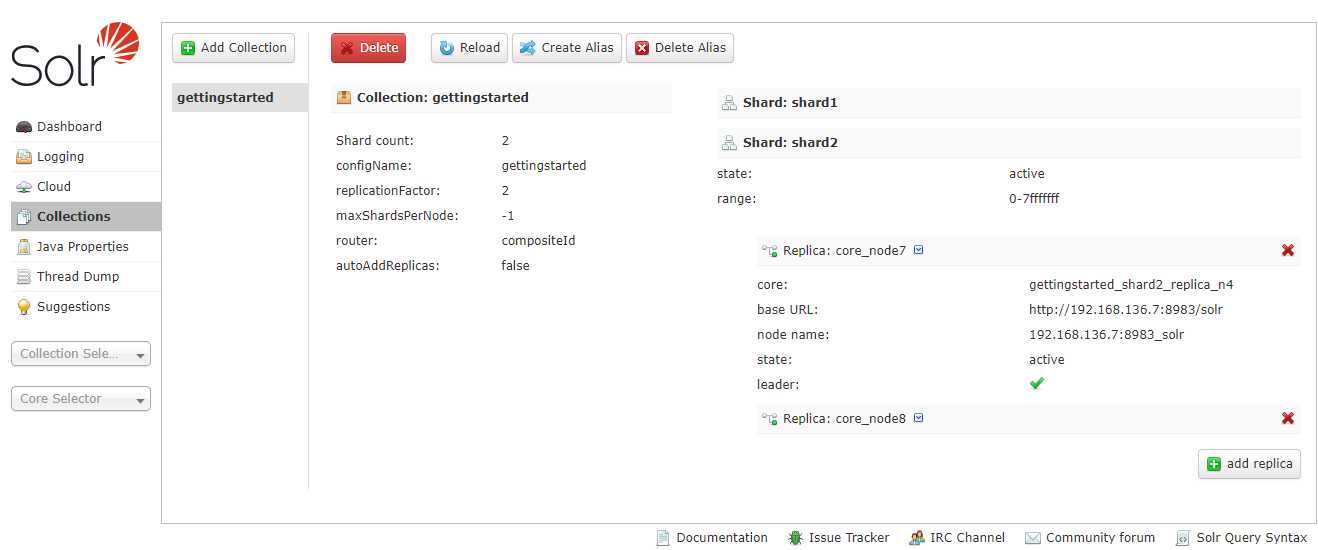
Task: Click the Create Alias button
Action: [x=567, y=48]
